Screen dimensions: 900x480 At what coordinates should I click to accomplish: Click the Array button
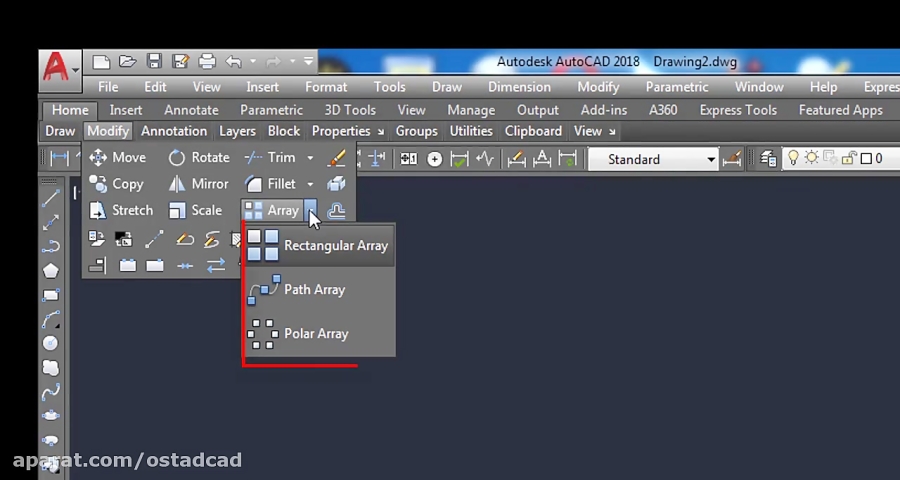tap(272, 211)
